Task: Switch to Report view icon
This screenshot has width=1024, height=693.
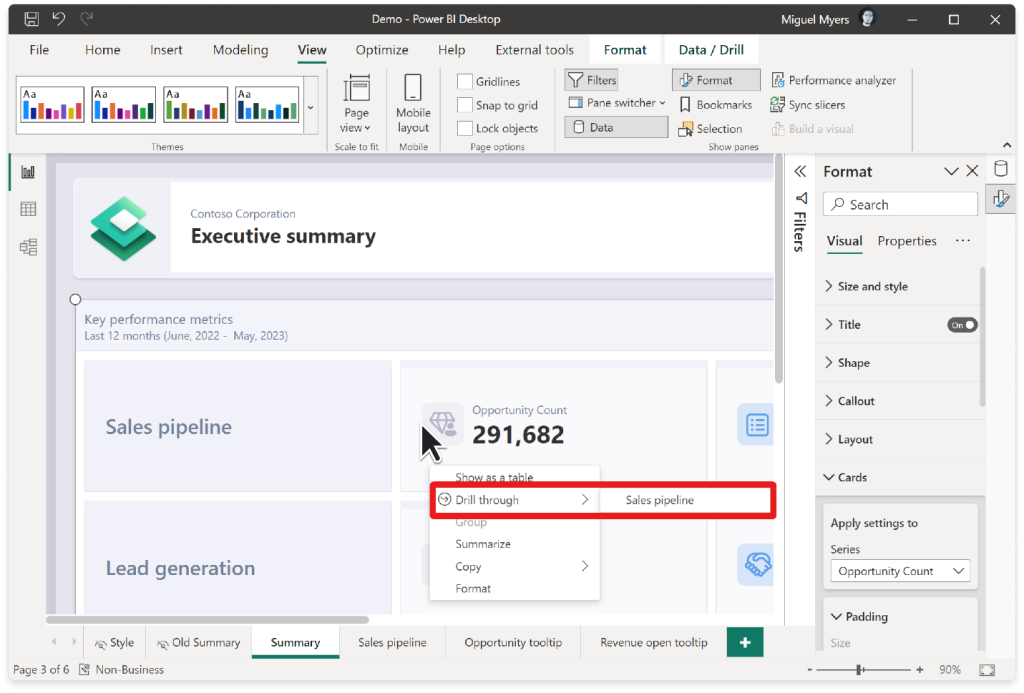Action: [x=28, y=172]
